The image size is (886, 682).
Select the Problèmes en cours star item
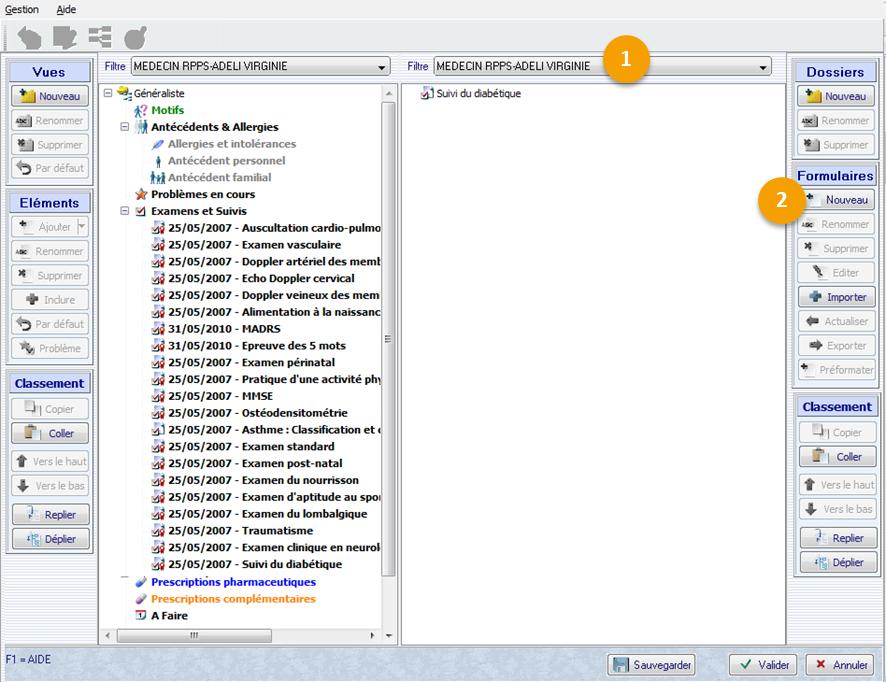[x=202, y=194]
